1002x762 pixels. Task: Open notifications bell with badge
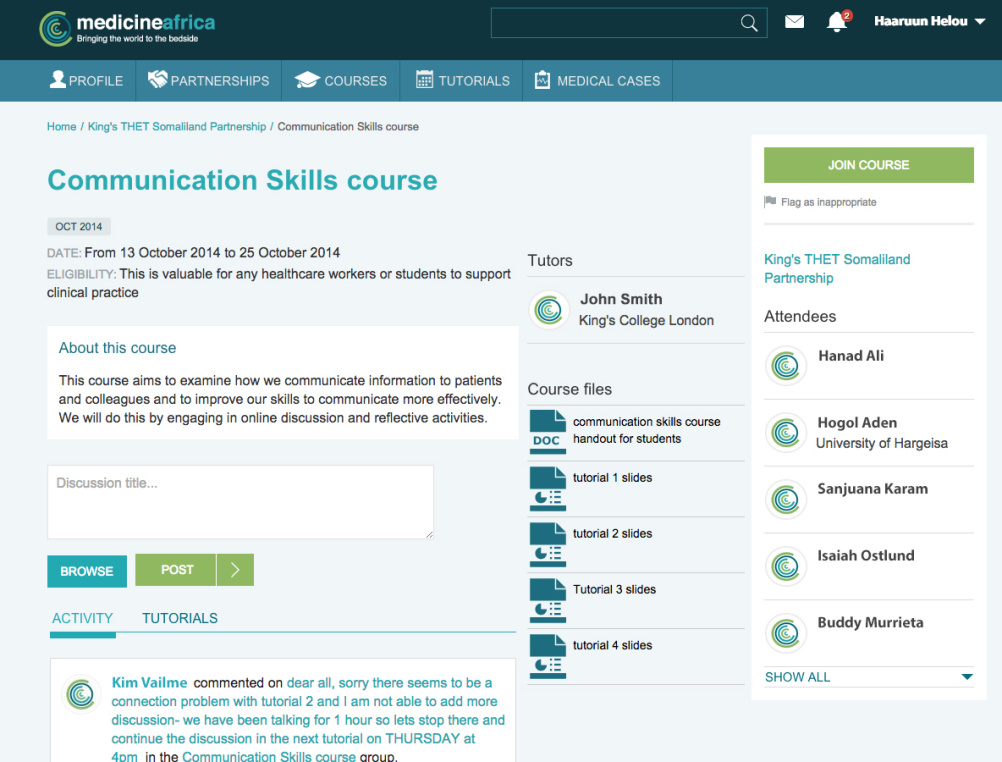pos(838,21)
